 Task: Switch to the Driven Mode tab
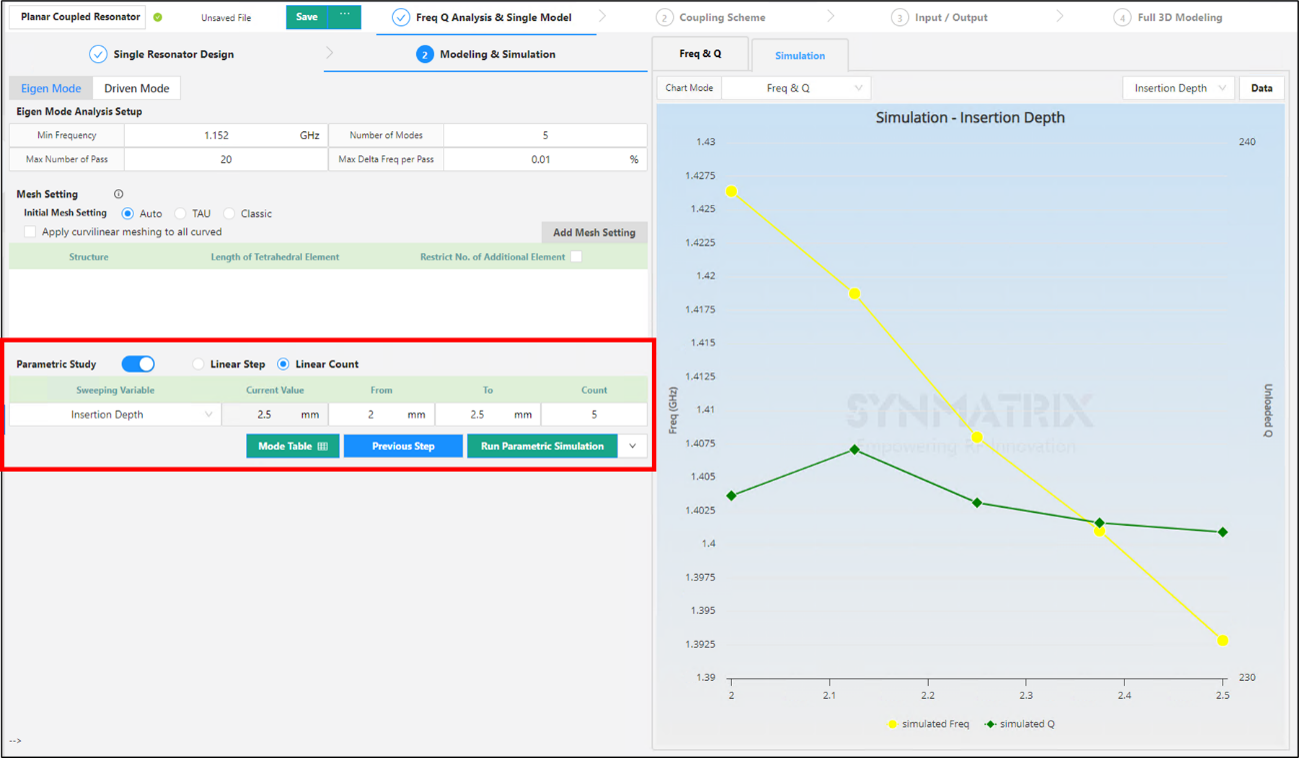136,88
